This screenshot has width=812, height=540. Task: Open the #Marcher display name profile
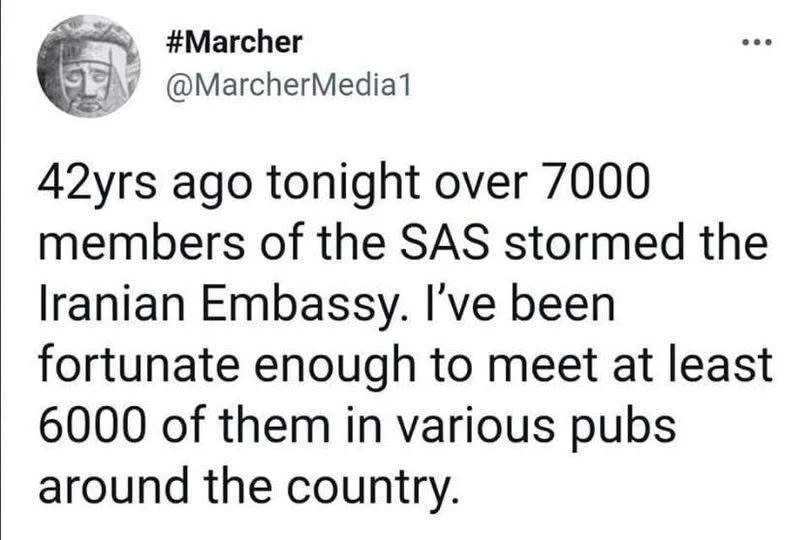pyautogui.click(x=234, y=42)
